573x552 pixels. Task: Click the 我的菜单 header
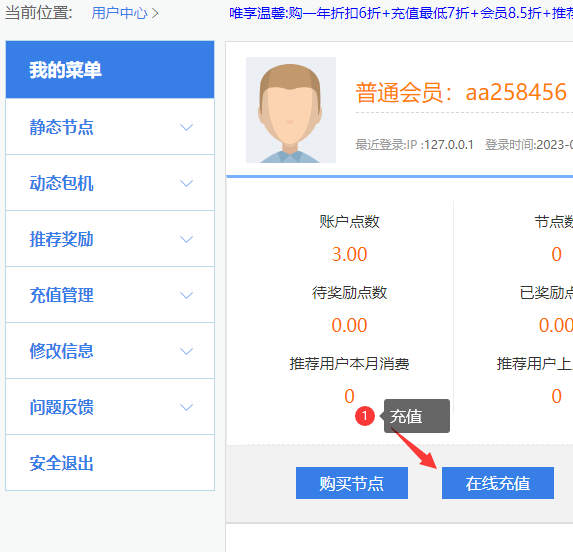pos(110,69)
